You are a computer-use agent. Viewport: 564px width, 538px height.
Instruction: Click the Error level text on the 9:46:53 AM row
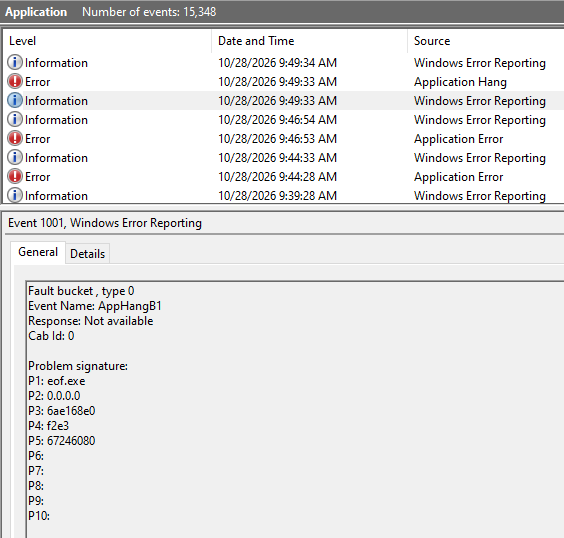tap(37, 139)
